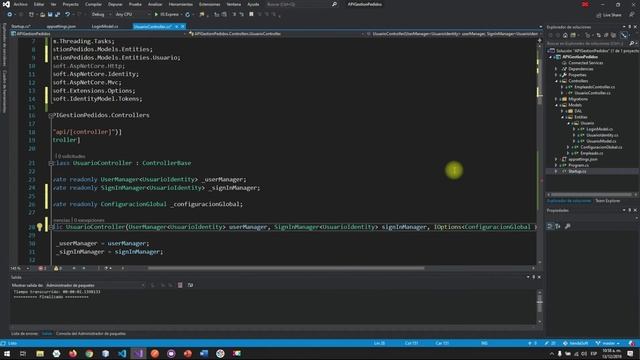Click the error count indicator icon
The width and height of the screenshot is (640, 360).
pos(42,268)
